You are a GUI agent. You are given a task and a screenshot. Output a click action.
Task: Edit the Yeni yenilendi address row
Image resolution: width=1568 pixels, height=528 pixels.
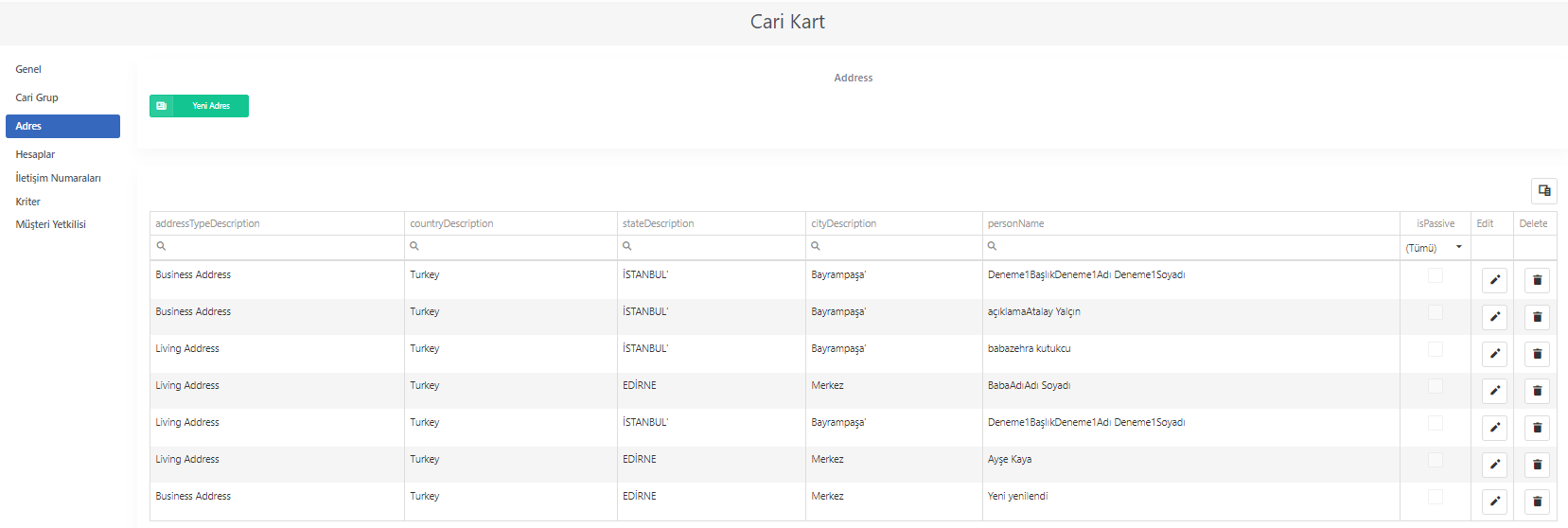[1494, 502]
